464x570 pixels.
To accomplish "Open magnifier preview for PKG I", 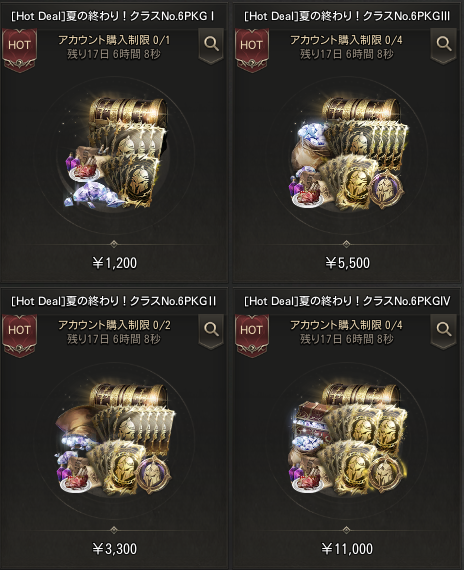I will click(211, 45).
